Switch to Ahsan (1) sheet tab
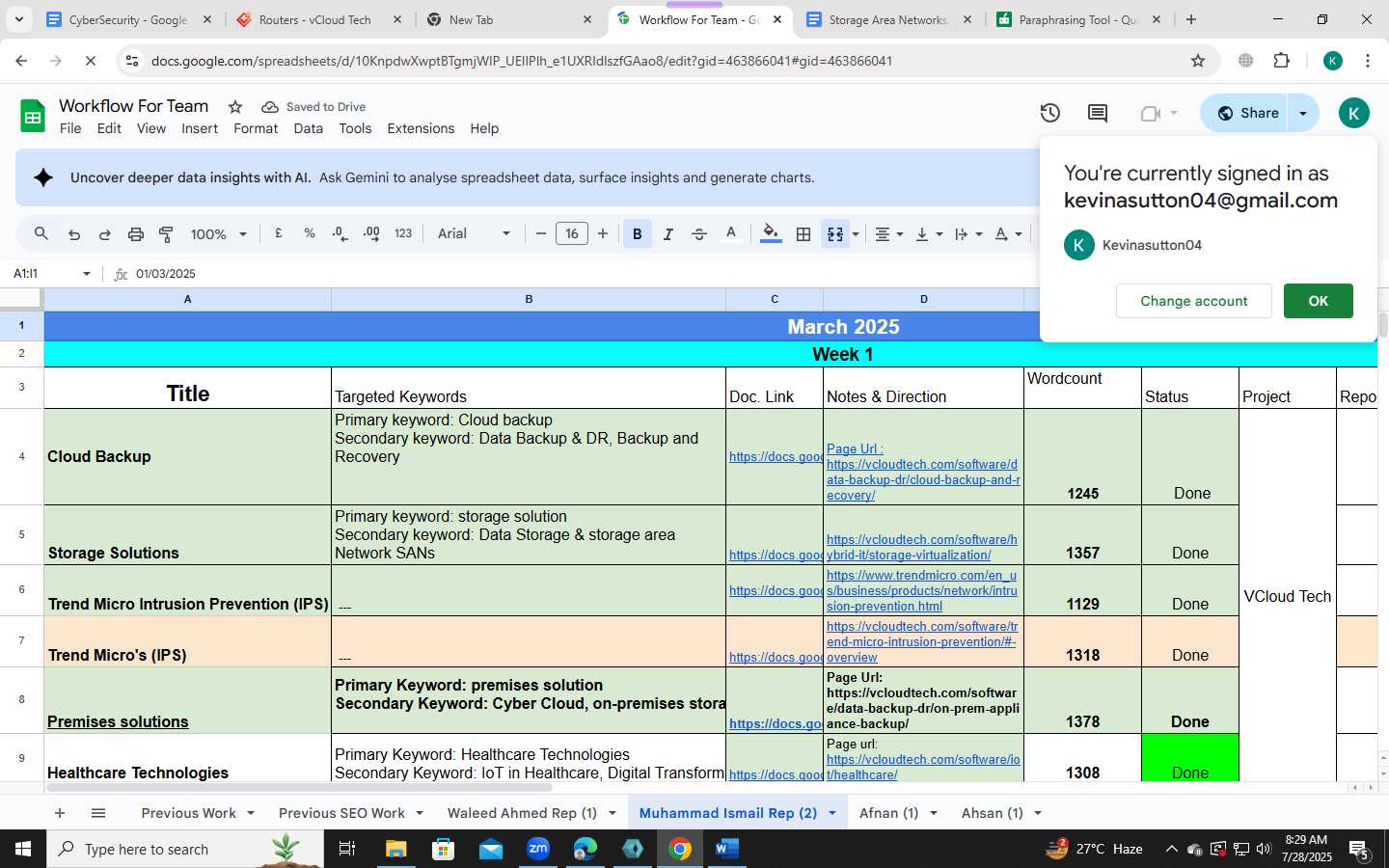Image resolution: width=1389 pixels, height=868 pixels. coord(992,813)
